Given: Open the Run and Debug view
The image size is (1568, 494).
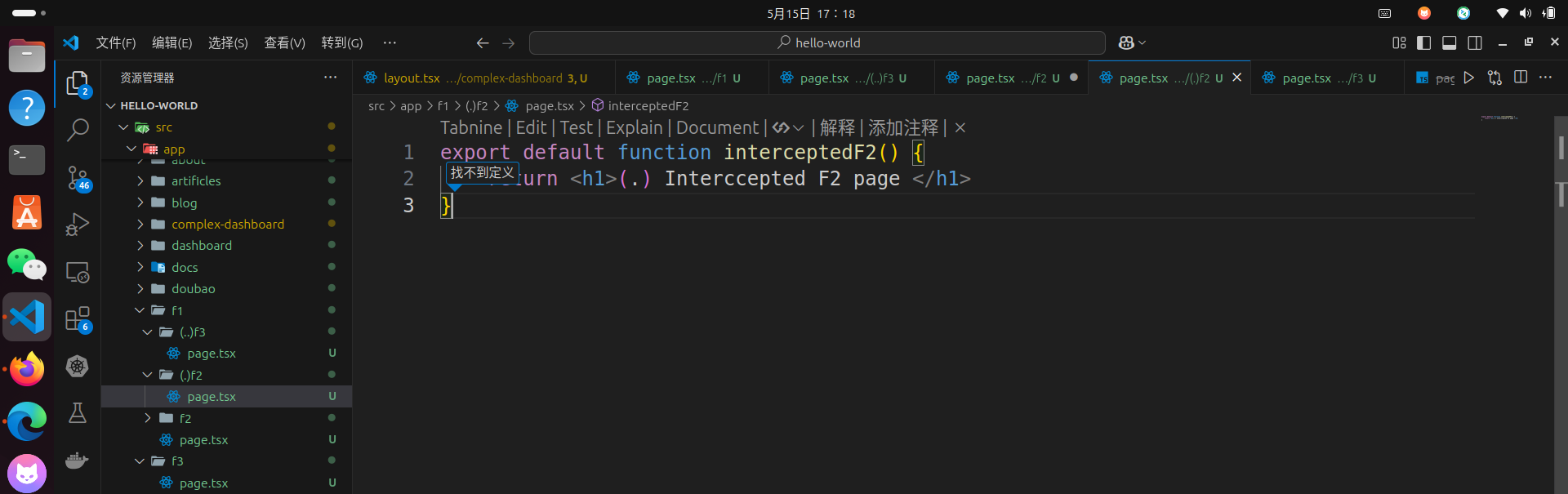Looking at the screenshot, I should (x=78, y=224).
